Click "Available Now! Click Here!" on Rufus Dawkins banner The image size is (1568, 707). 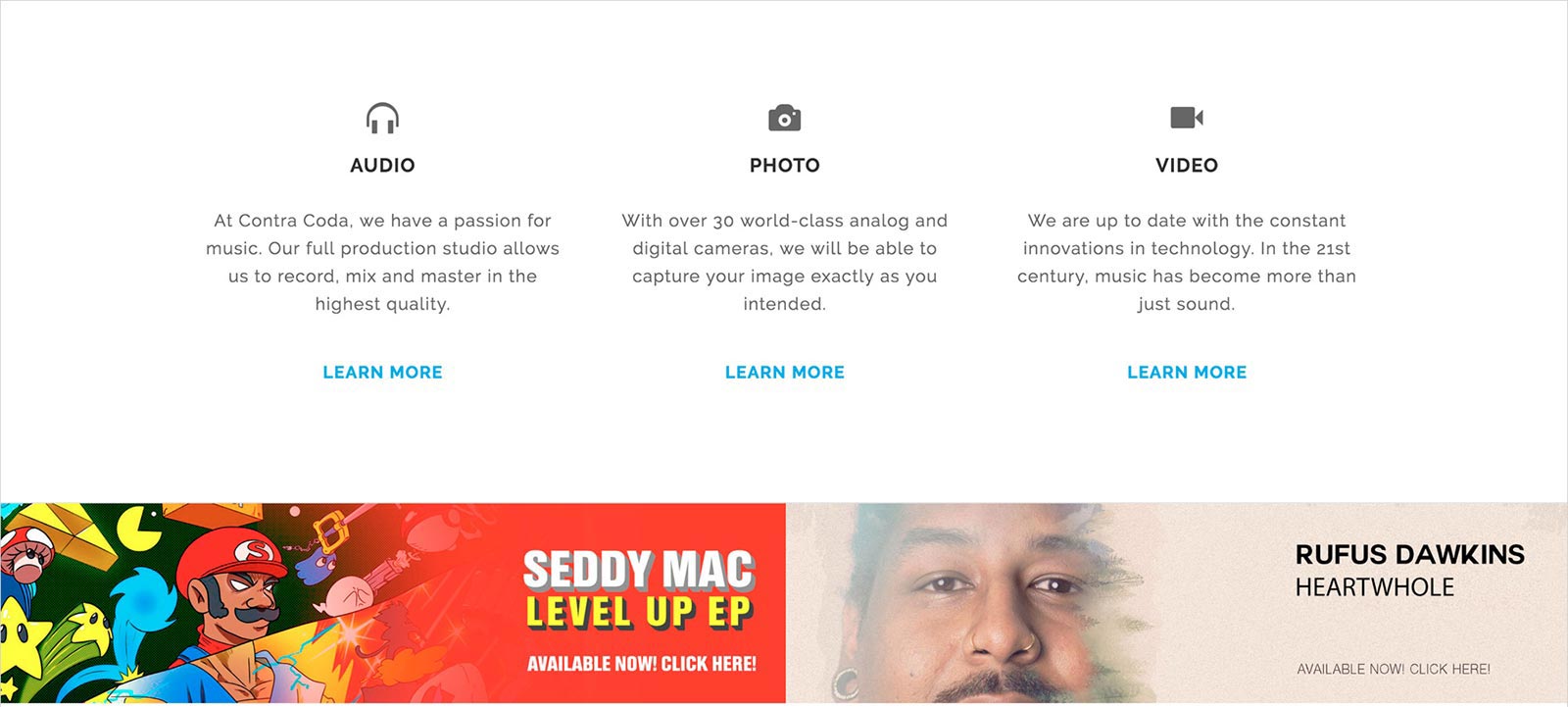(x=1393, y=669)
